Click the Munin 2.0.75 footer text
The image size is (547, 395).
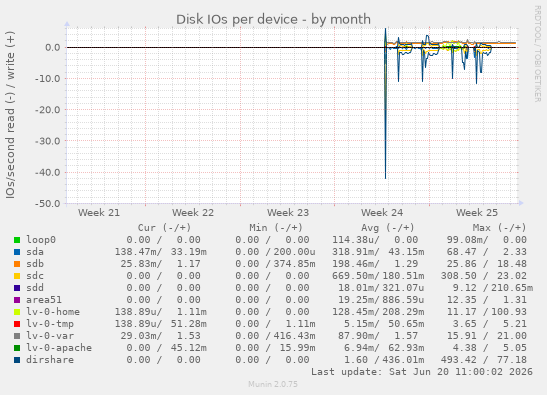pyautogui.click(x=273, y=384)
